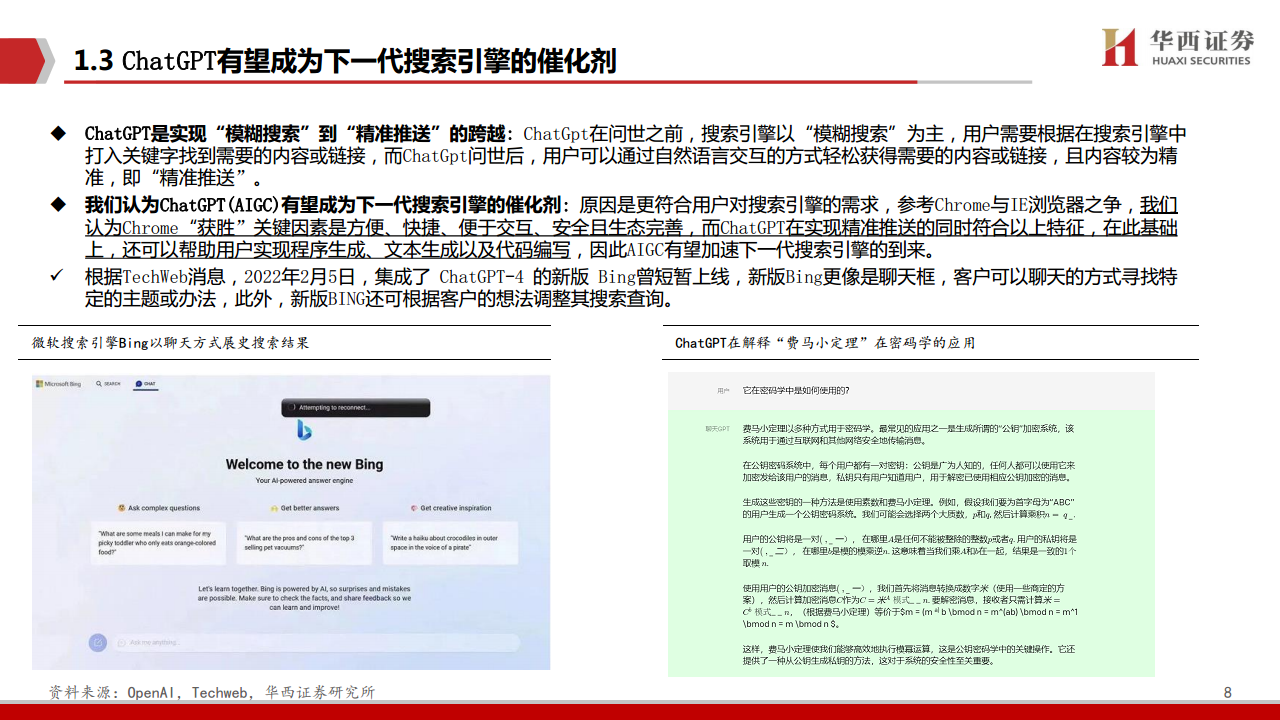Click the caption 'ChatGPT在解释"费马小定理"在密码学的应用'

(825, 343)
